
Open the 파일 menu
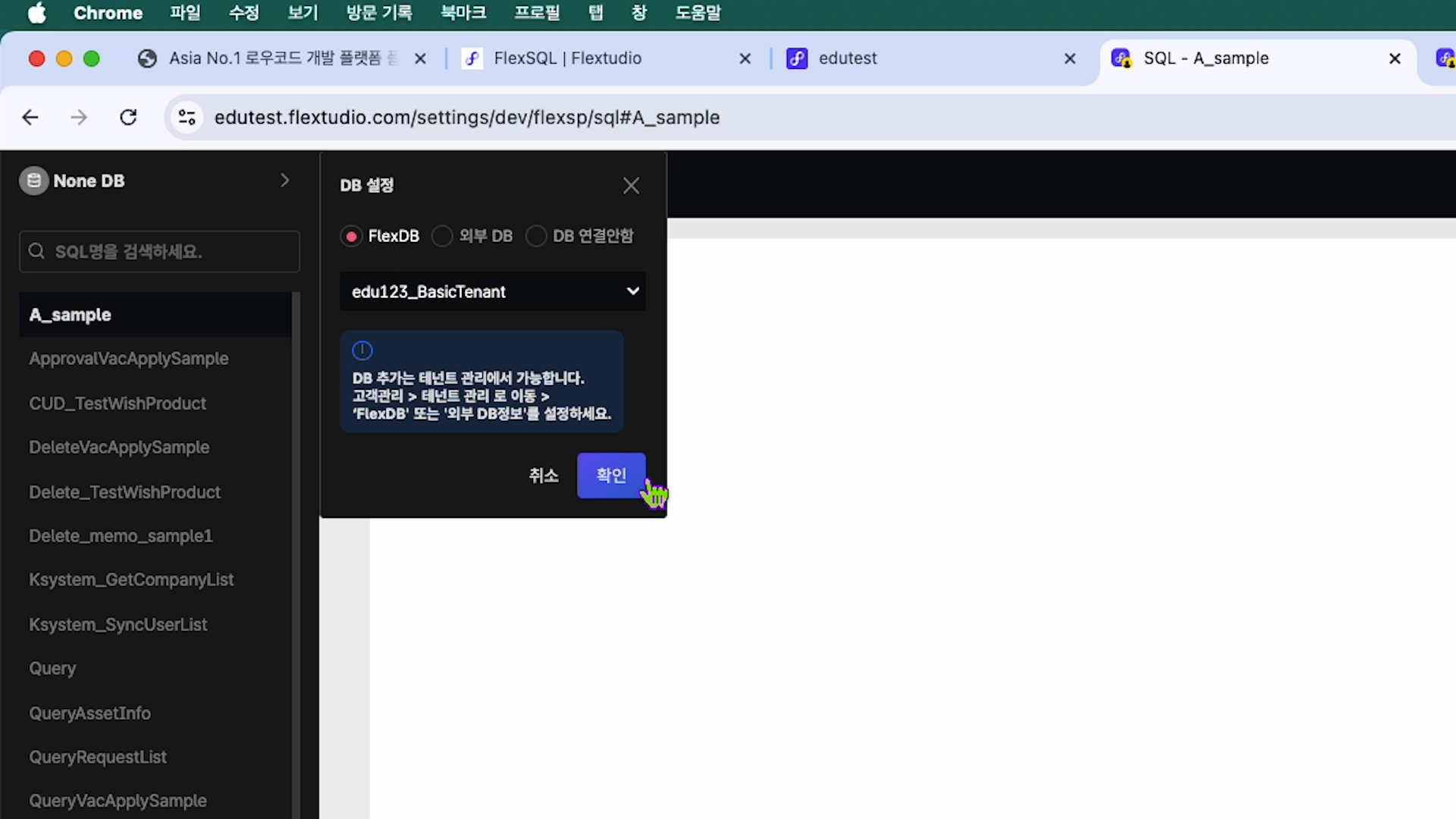[185, 13]
